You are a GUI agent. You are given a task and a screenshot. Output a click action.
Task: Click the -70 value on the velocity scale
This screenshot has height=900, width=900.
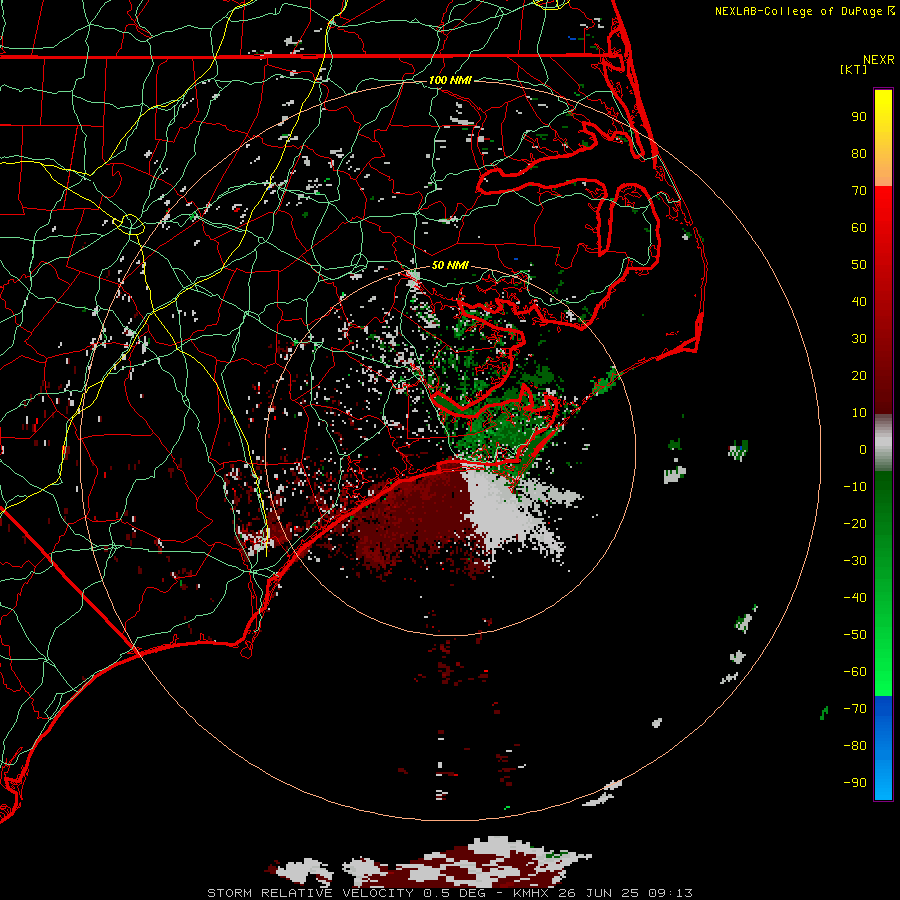coord(855,709)
